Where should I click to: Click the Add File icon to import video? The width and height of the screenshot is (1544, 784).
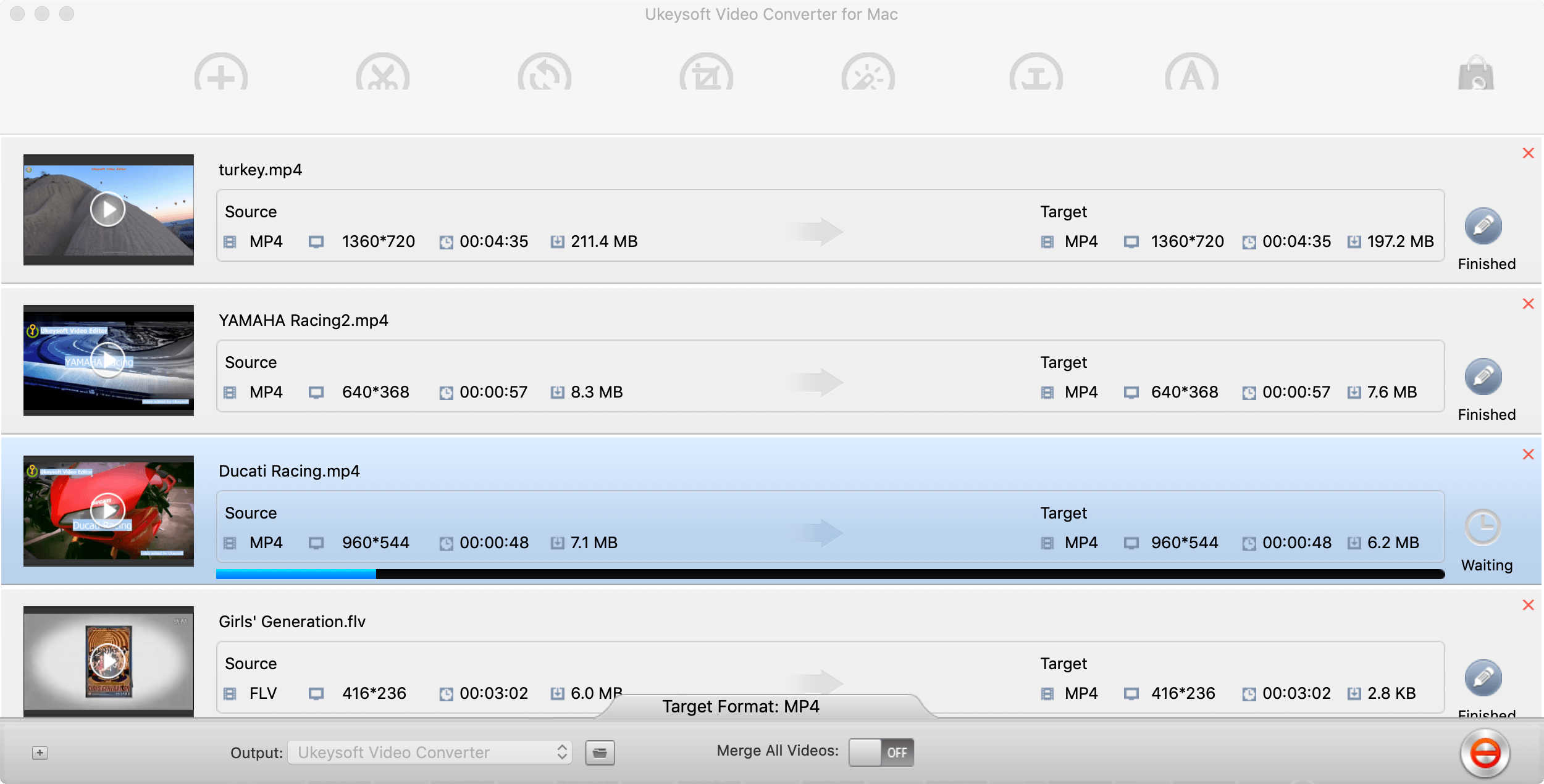point(220,75)
